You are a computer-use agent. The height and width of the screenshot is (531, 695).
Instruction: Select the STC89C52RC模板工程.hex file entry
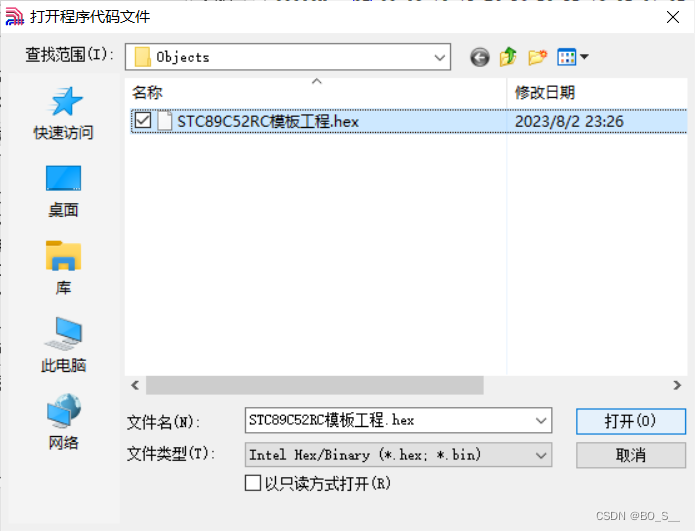(408, 121)
